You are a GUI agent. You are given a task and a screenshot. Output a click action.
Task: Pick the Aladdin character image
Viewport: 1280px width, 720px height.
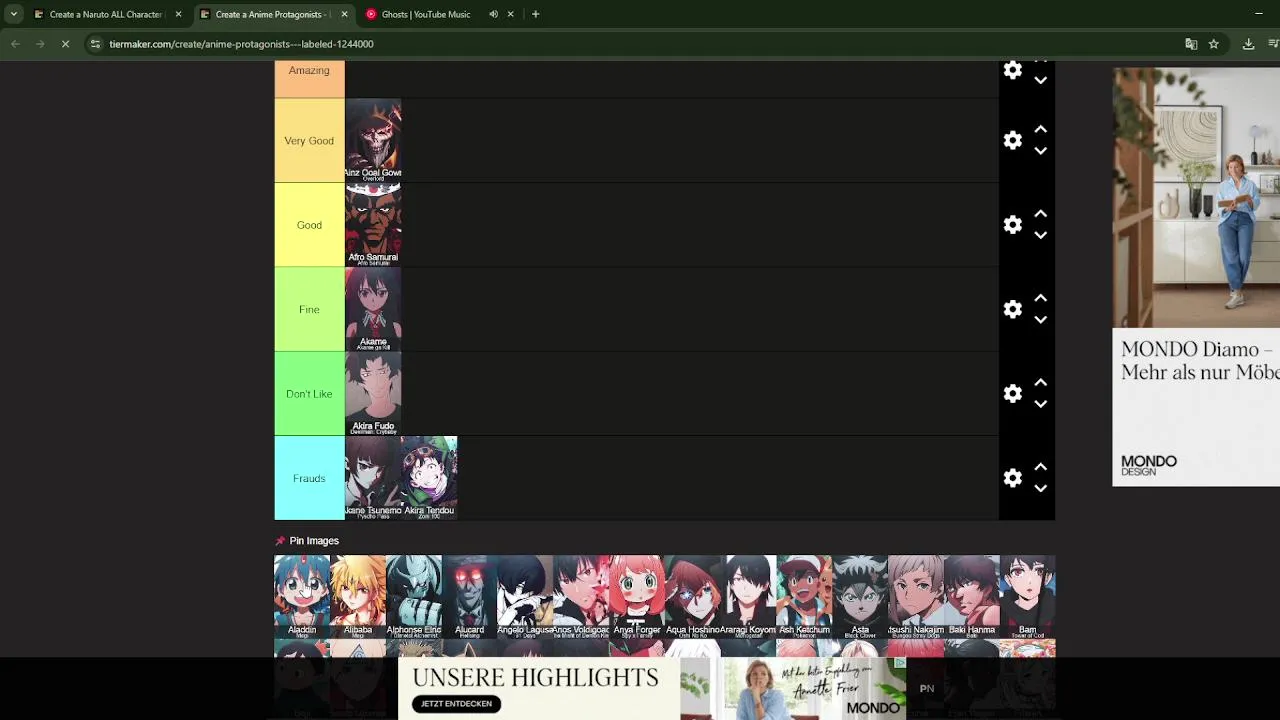302,597
